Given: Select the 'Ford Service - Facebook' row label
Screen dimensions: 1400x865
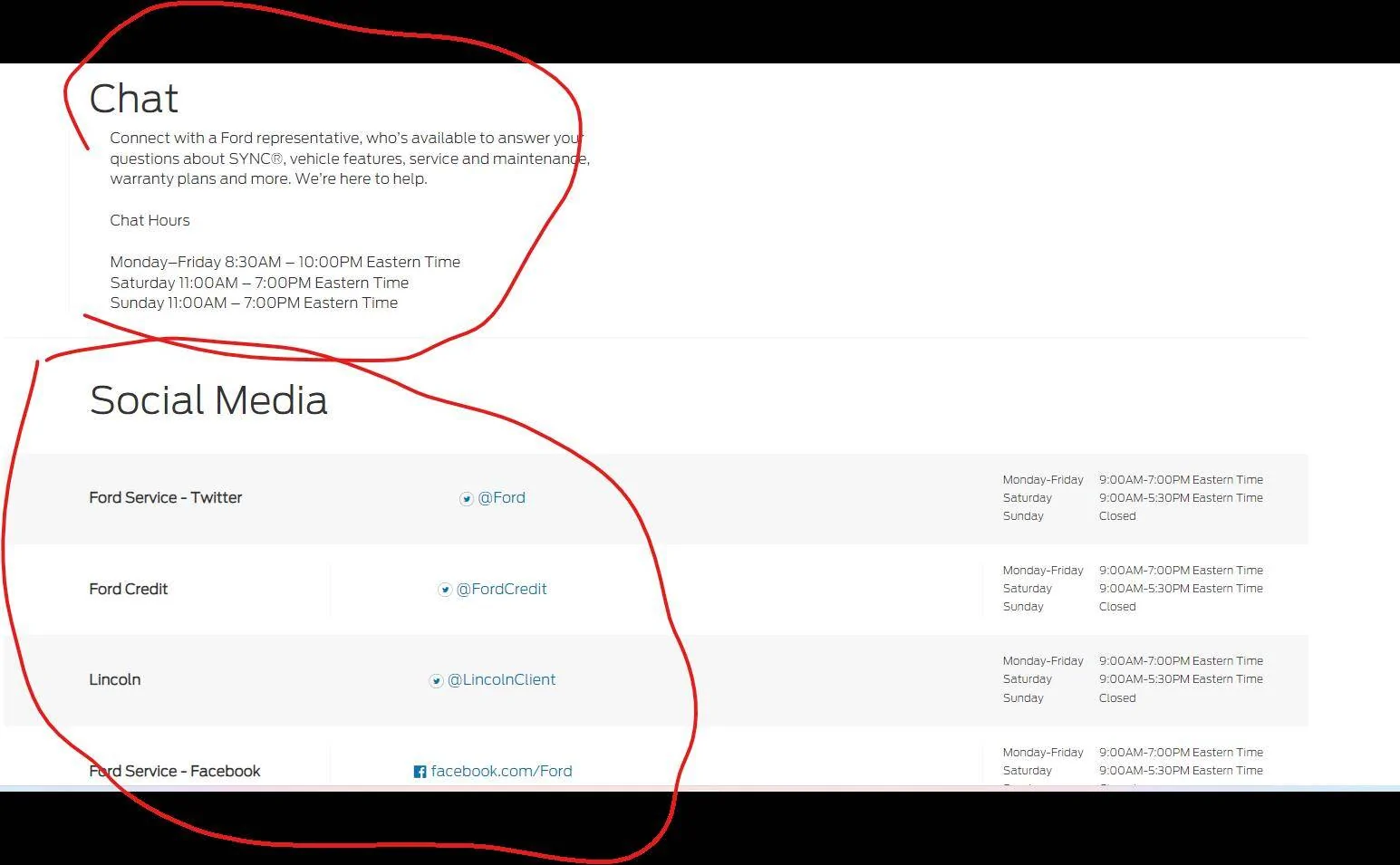Looking at the screenshot, I should tap(175, 771).
